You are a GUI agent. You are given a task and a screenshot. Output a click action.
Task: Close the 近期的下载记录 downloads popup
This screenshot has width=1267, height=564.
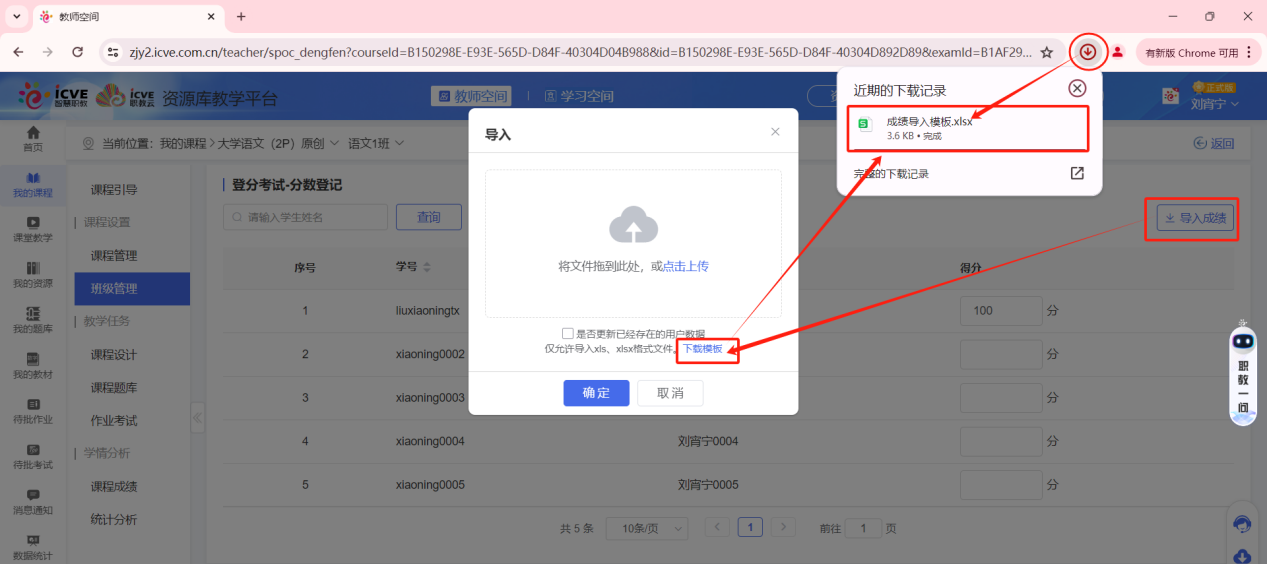pos(1077,88)
